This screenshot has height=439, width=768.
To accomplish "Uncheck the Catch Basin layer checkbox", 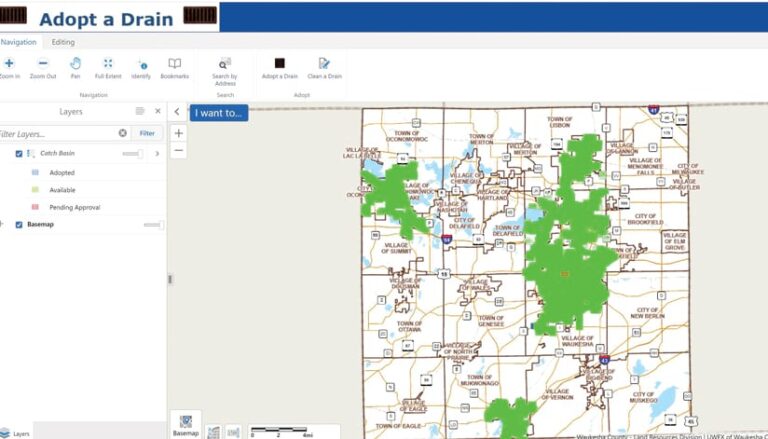I will pyautogui.click(x=19, y=154).
